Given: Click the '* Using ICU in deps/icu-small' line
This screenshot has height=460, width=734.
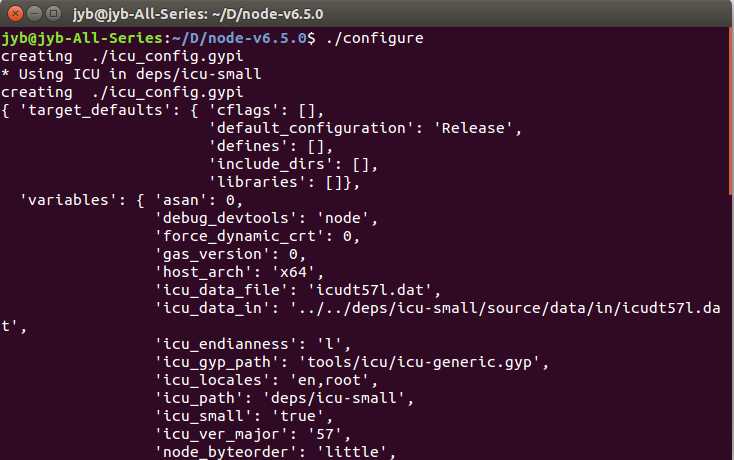Looking at the screenshot, I should click(x=131, y=74).
